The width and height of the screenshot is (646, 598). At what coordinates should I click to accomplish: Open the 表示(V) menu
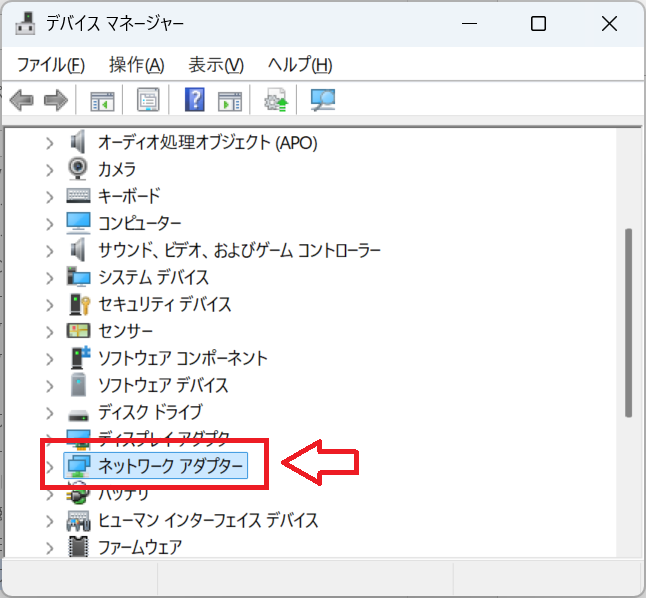[216, 65]
